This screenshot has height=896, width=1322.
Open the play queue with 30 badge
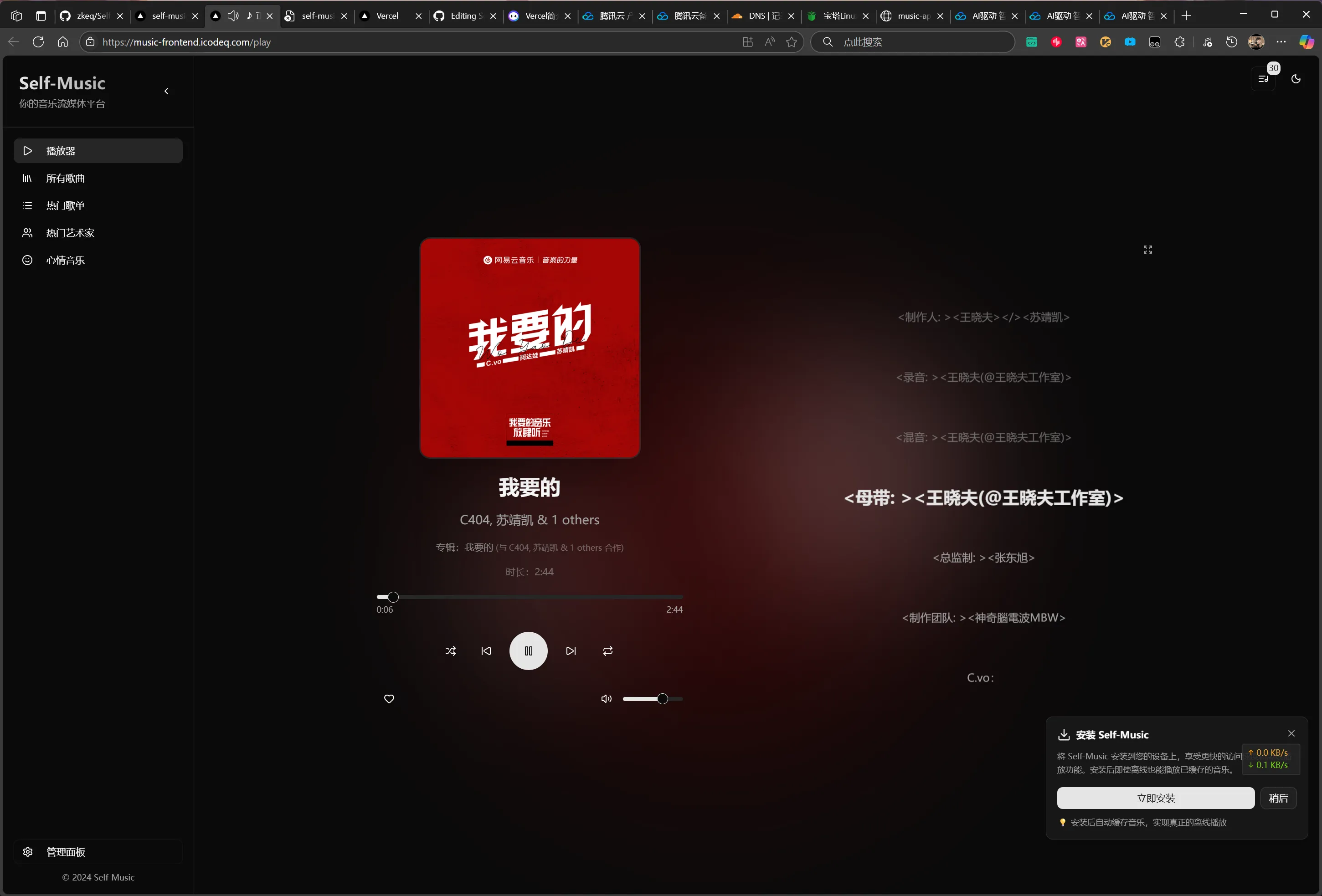coord(1263,79)
